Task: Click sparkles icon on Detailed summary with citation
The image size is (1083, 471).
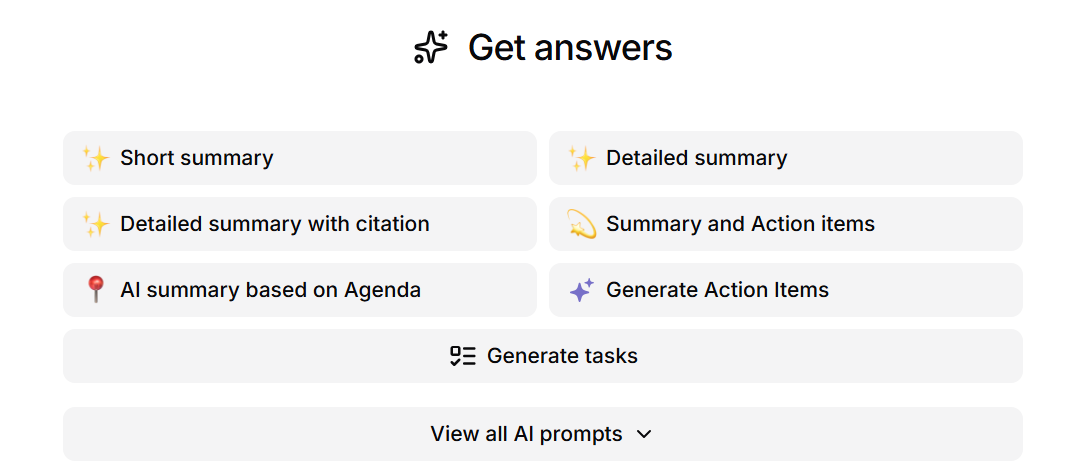Action: (x=96, y=224)
